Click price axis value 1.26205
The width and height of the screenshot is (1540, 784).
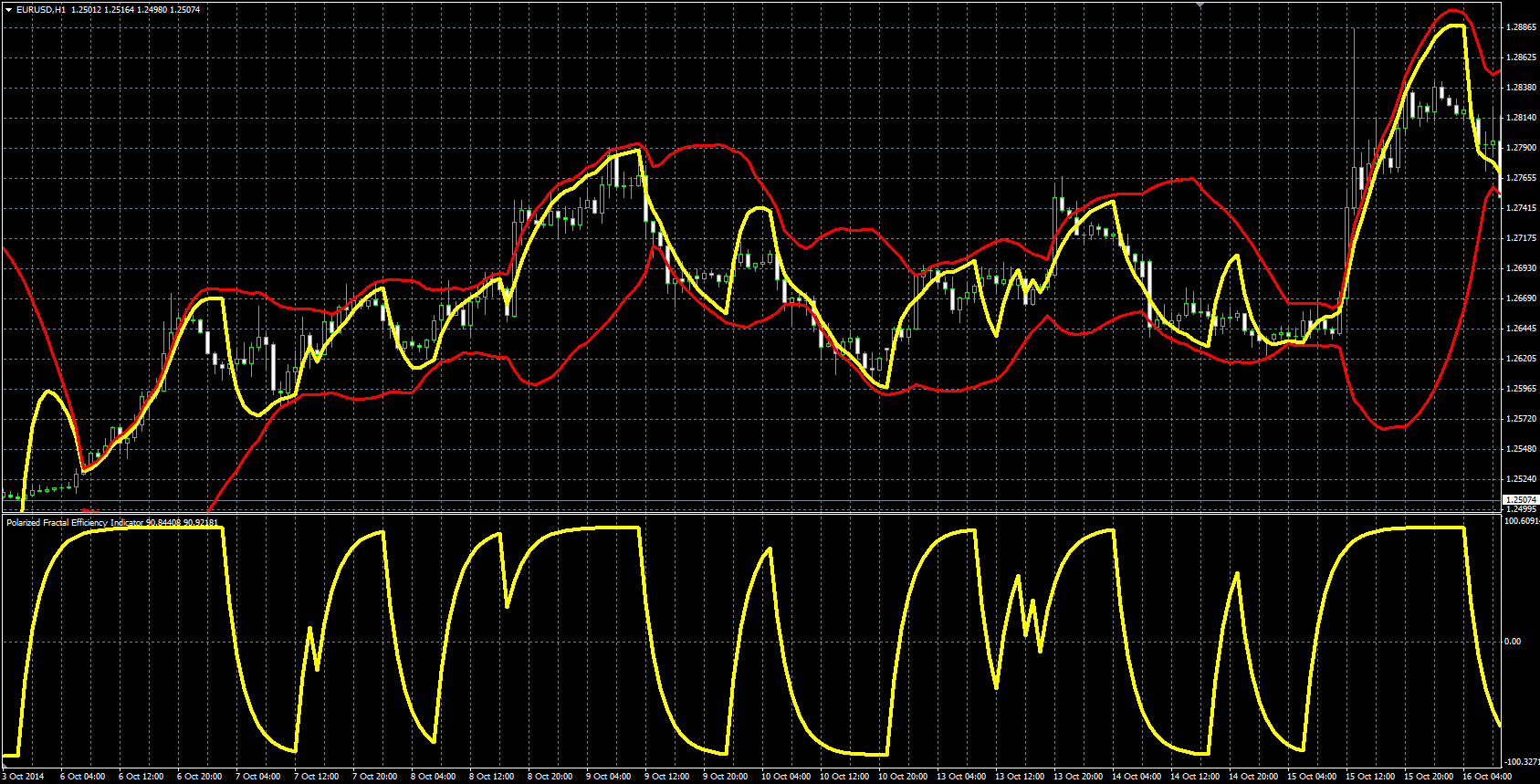click(1521, 359)
